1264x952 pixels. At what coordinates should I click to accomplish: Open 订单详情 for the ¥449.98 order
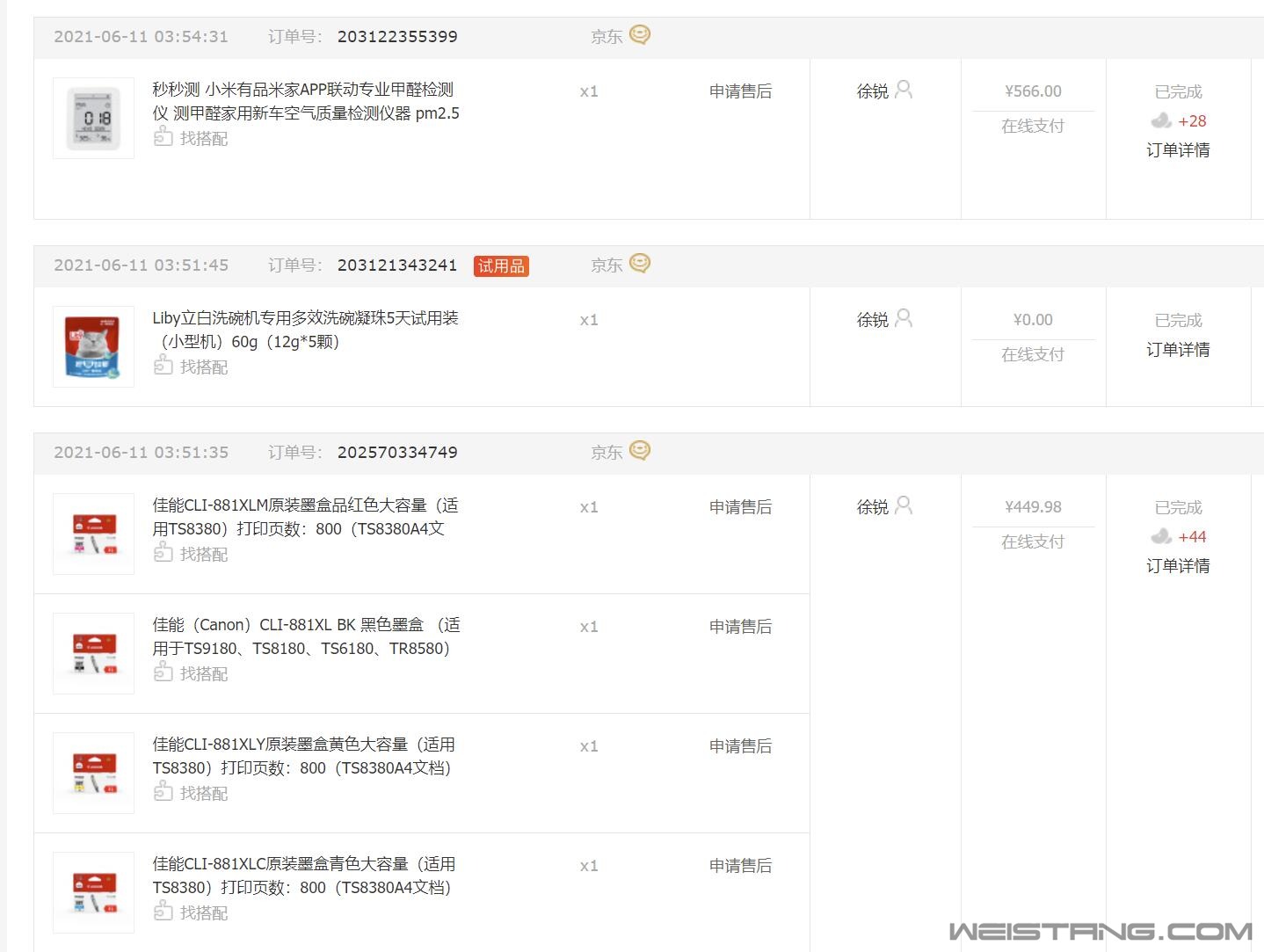[x=1178, y=565]
